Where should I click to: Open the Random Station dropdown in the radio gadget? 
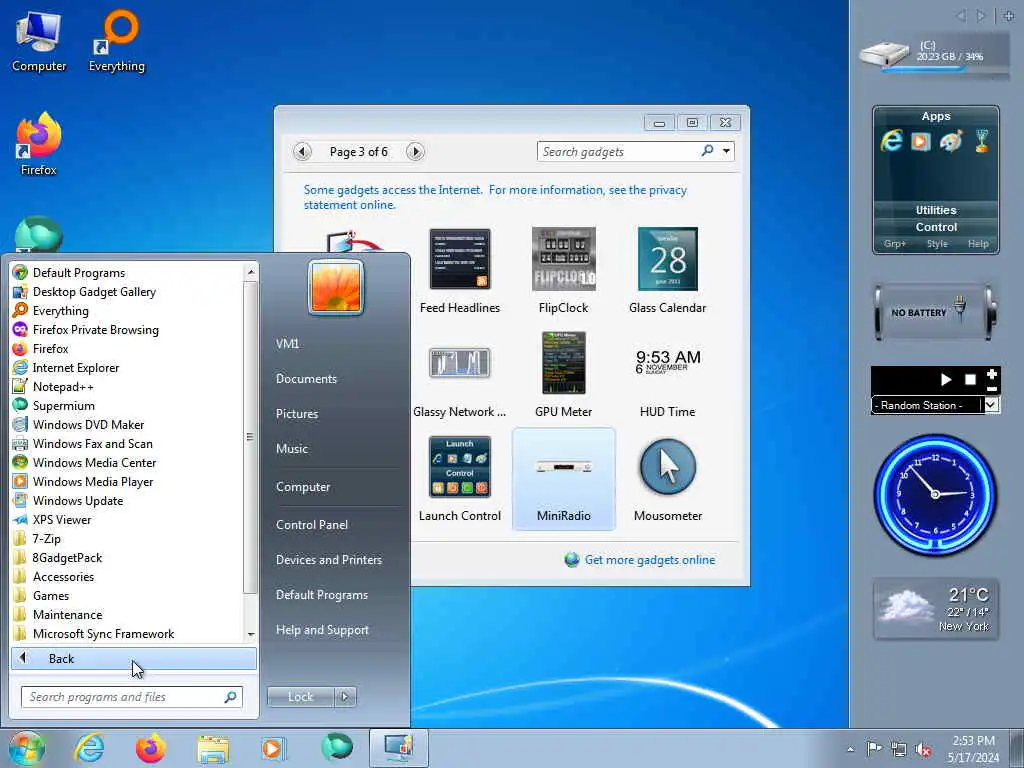(x=991, y=405)
